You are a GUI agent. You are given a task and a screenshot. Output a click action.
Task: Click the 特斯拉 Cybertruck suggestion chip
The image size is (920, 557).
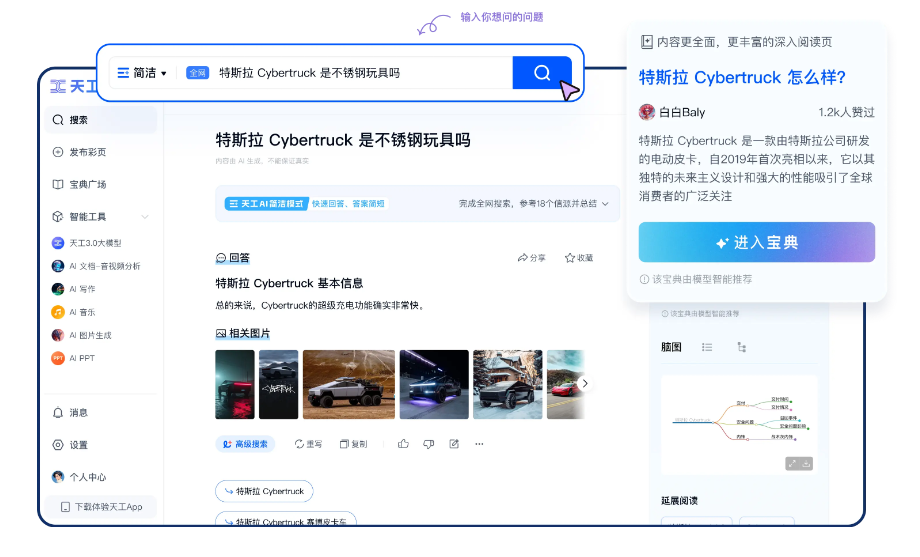click(264, 491)
